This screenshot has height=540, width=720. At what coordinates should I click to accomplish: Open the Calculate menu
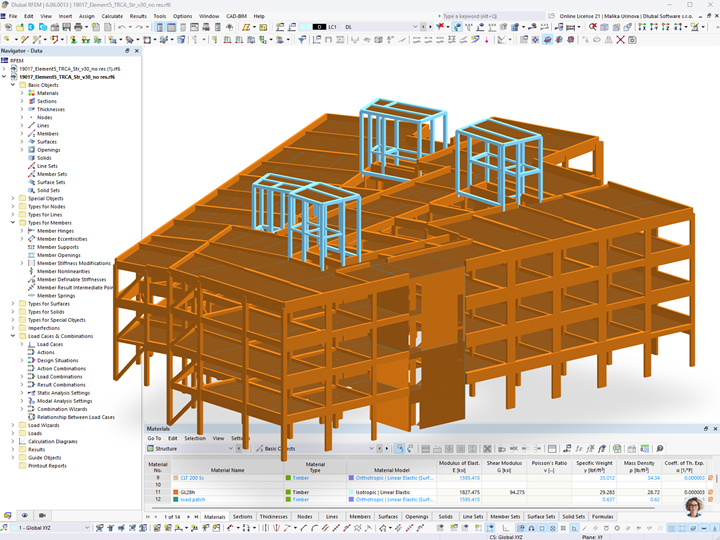pos(112,16)
